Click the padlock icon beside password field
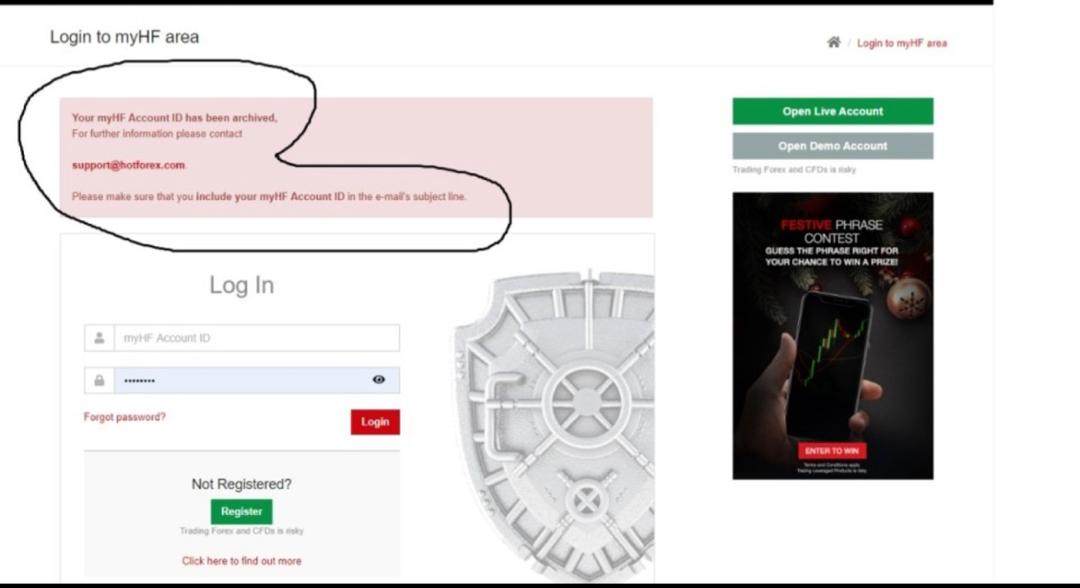This screenshot has width=1080, height=588. click(99, 380)
